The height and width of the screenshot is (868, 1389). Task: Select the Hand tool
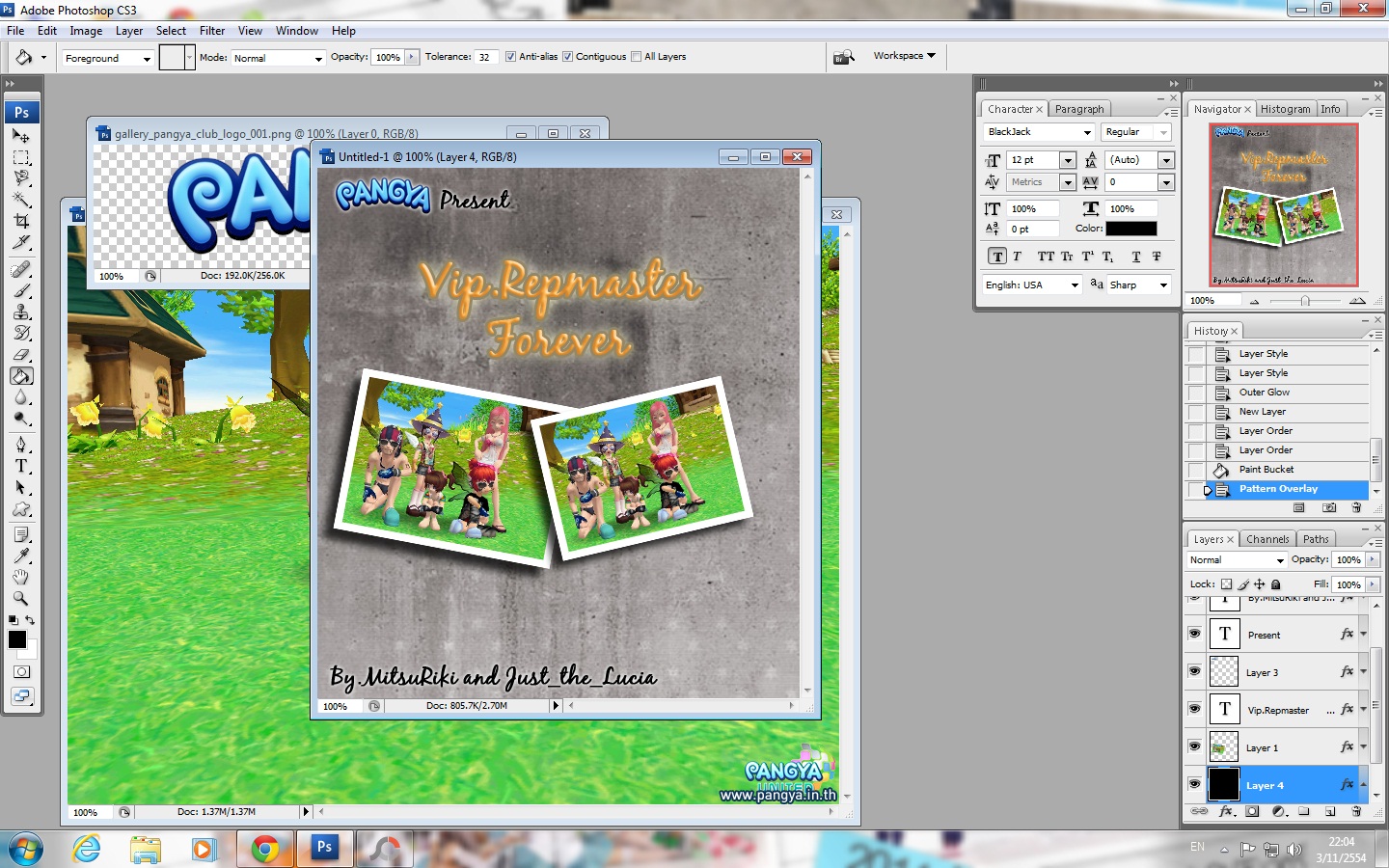pos(21,577)
